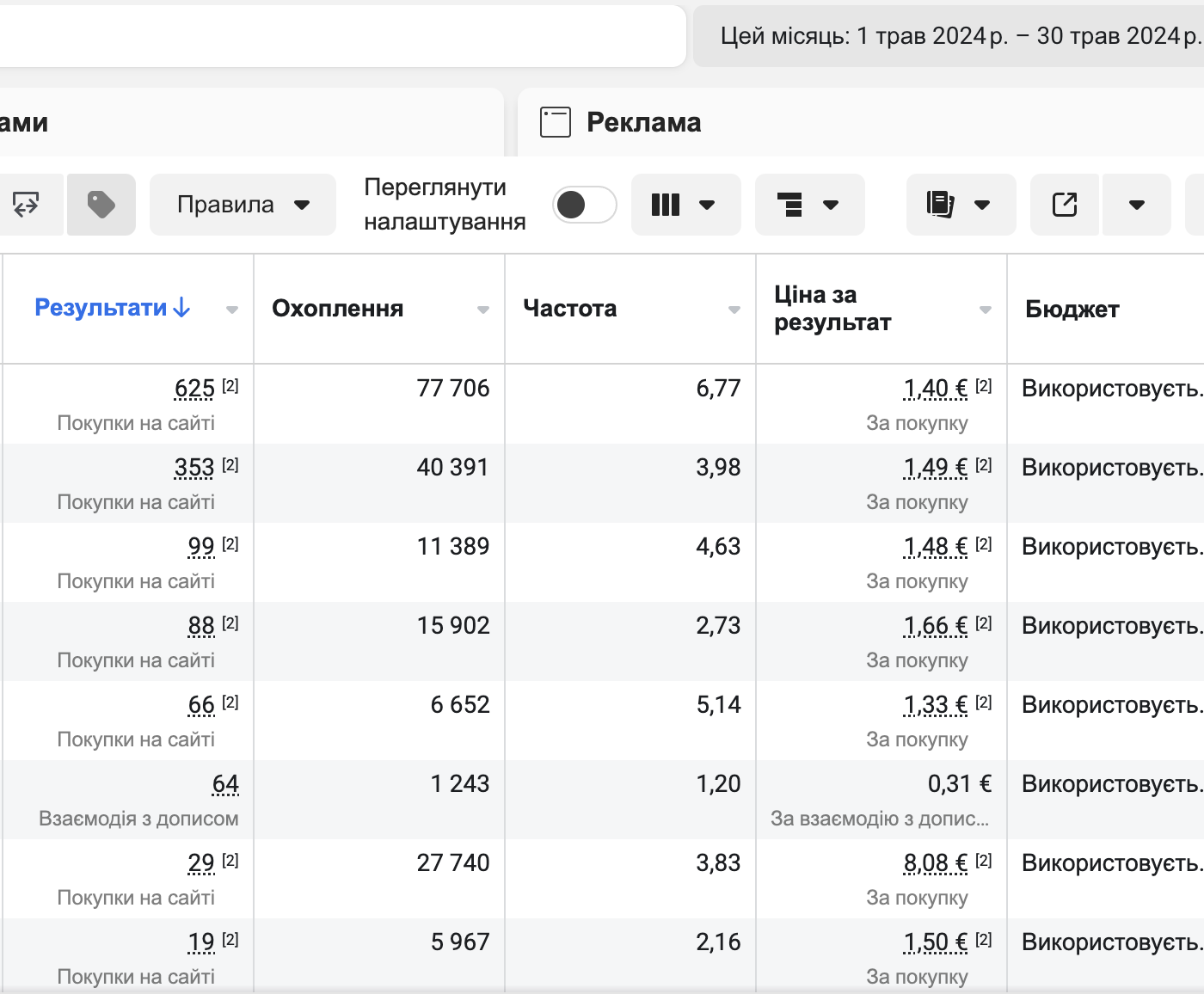Screen dimensions: 1204x994
Task: Click the 1,33 € cost per result
Action: tap(936, 705)
